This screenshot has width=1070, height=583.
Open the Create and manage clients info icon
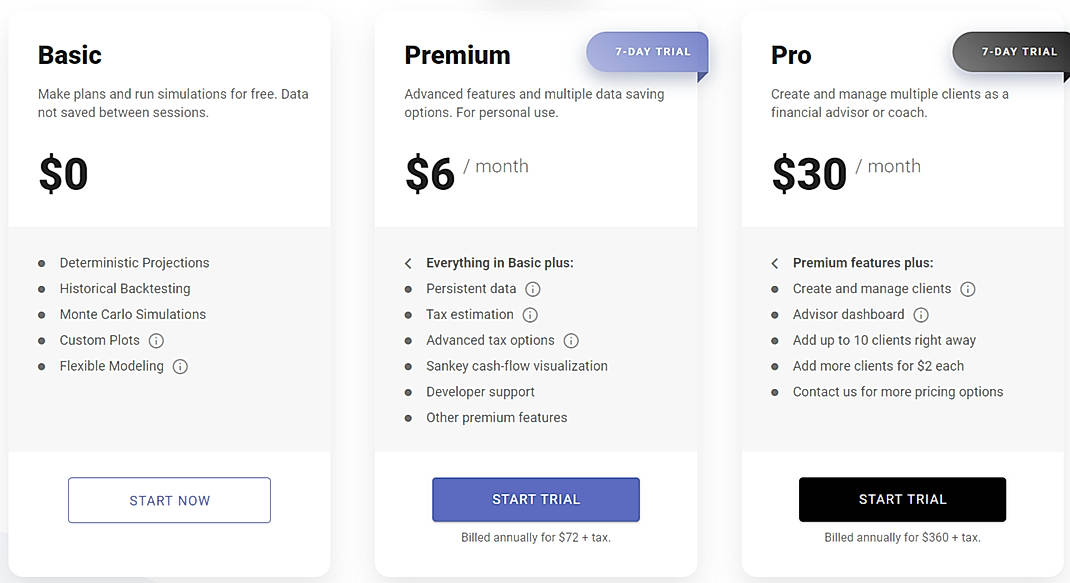(967, 289)
